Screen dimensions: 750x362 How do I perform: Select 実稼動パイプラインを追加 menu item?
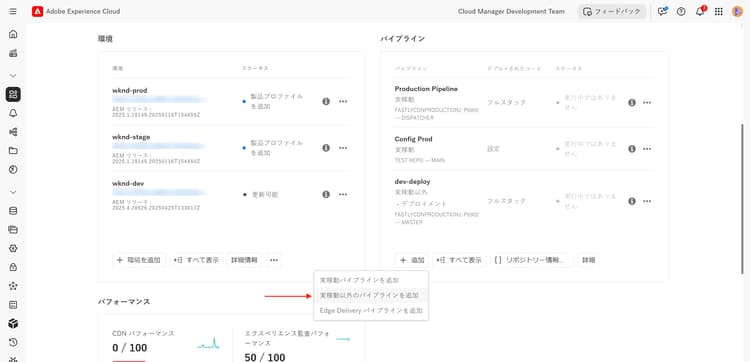point(371,280)
